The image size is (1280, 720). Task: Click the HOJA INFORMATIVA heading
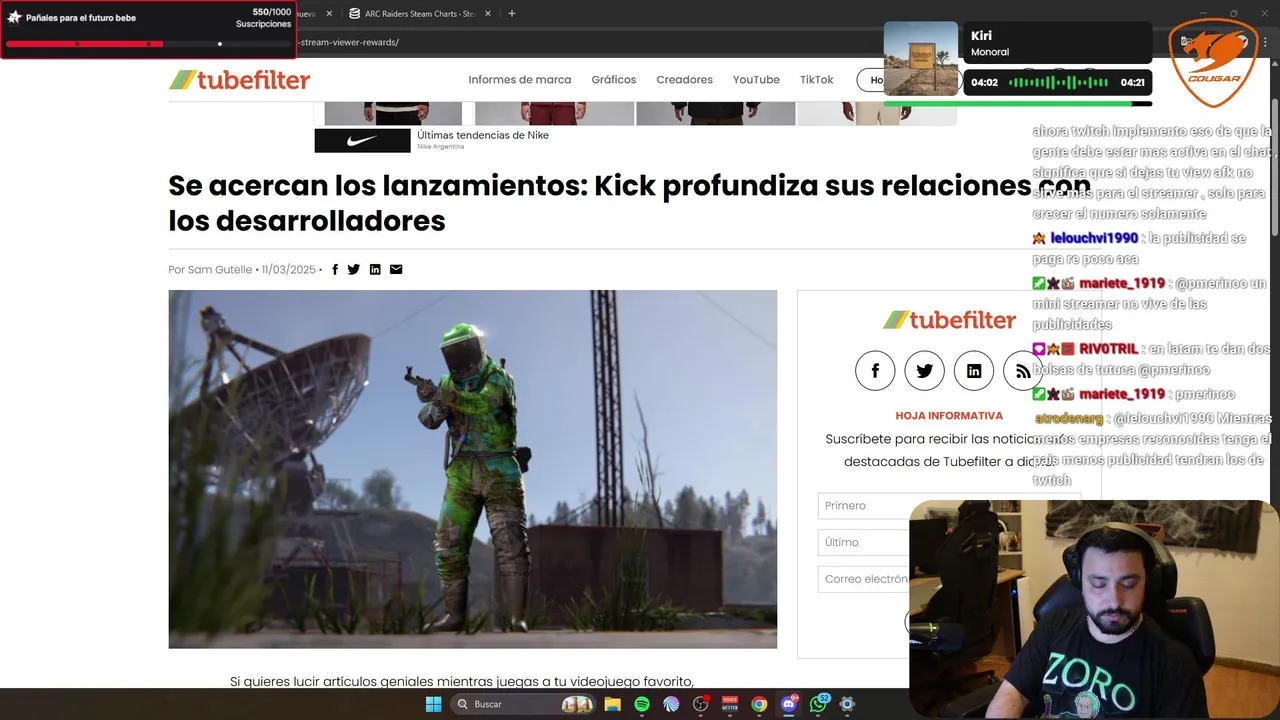point(949,416)
